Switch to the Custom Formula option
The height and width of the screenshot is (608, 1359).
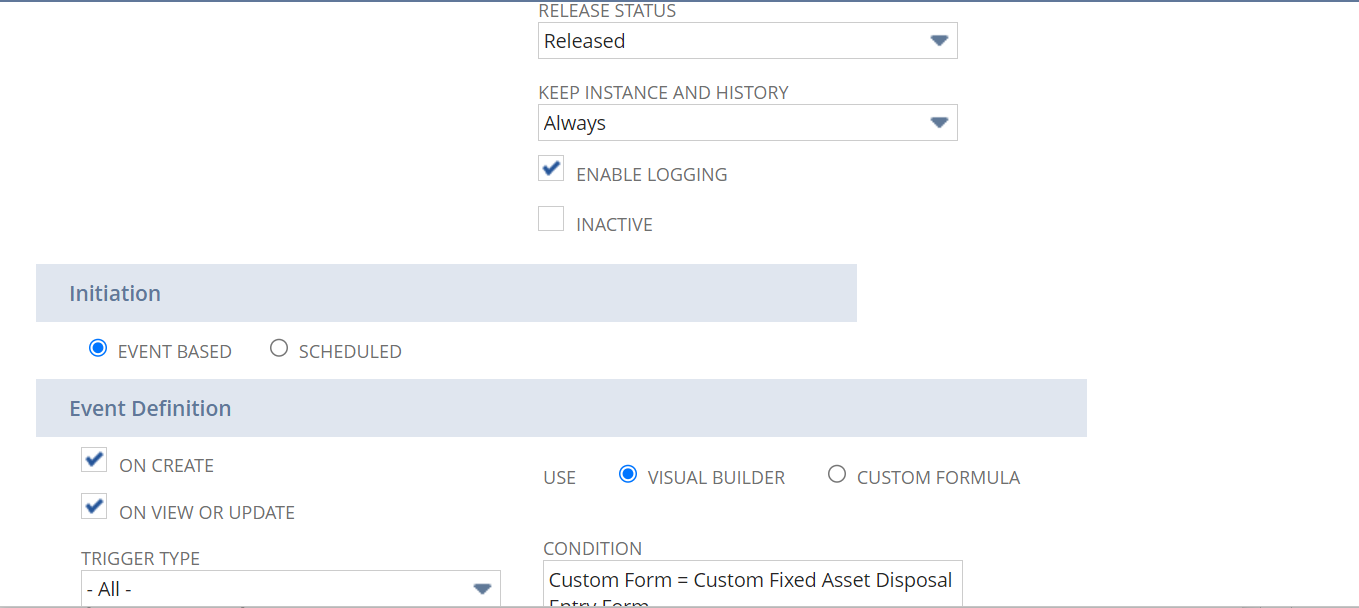(x=837, y=475)
